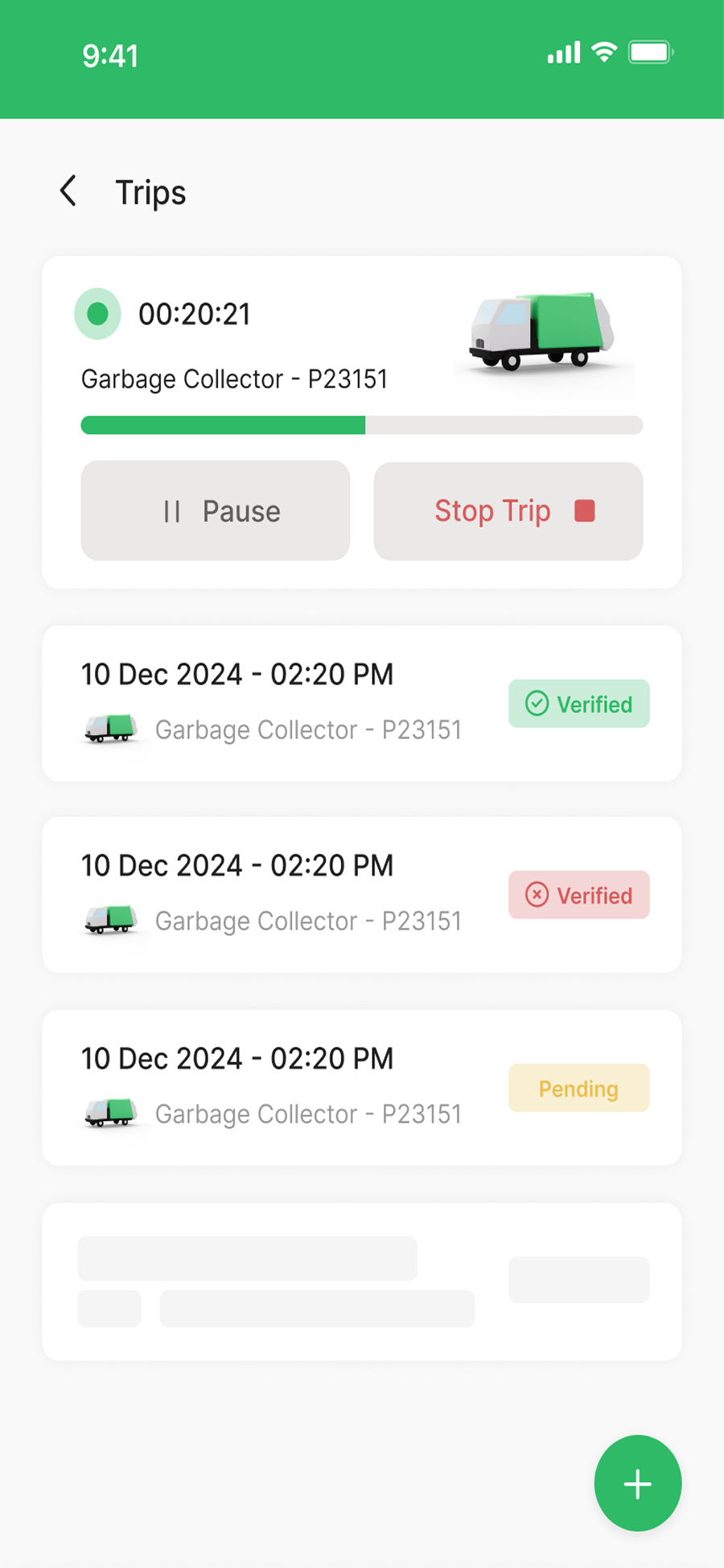Tap the green Verified status badge
The width and height of the screenshot is (724, 1568).
(x=578, y=704)
